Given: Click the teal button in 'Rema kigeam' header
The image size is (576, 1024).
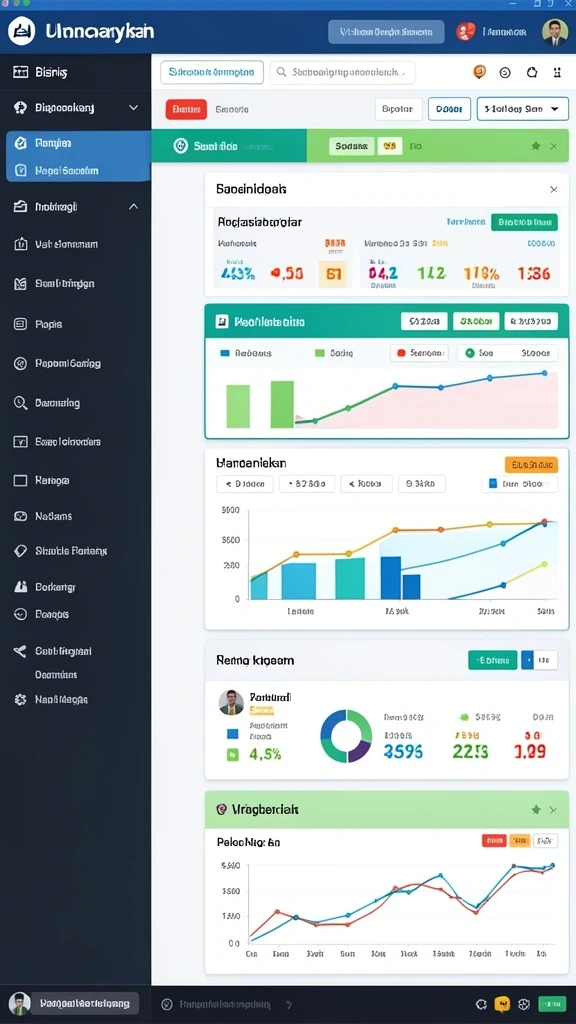Looking at the screenshot, I should coord(492,660).
